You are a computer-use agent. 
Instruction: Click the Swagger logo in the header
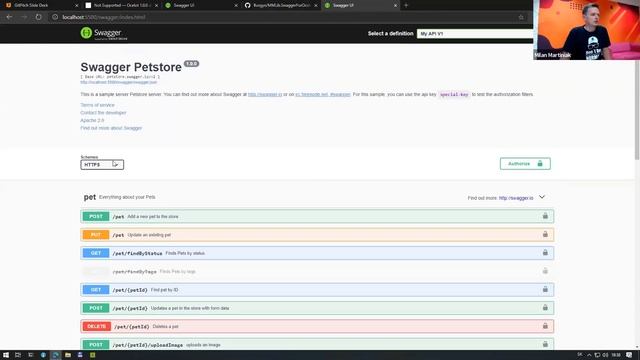tap(104, 33)
